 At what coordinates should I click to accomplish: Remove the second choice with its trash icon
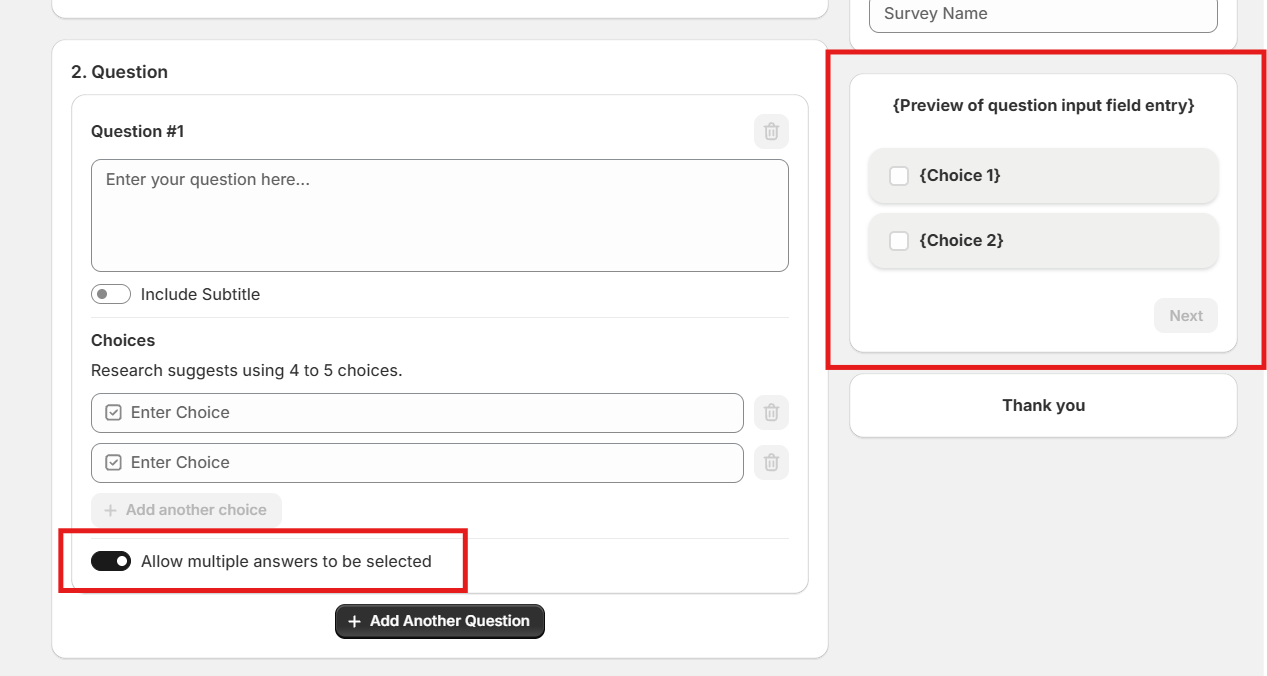click(x=771, y=462)
